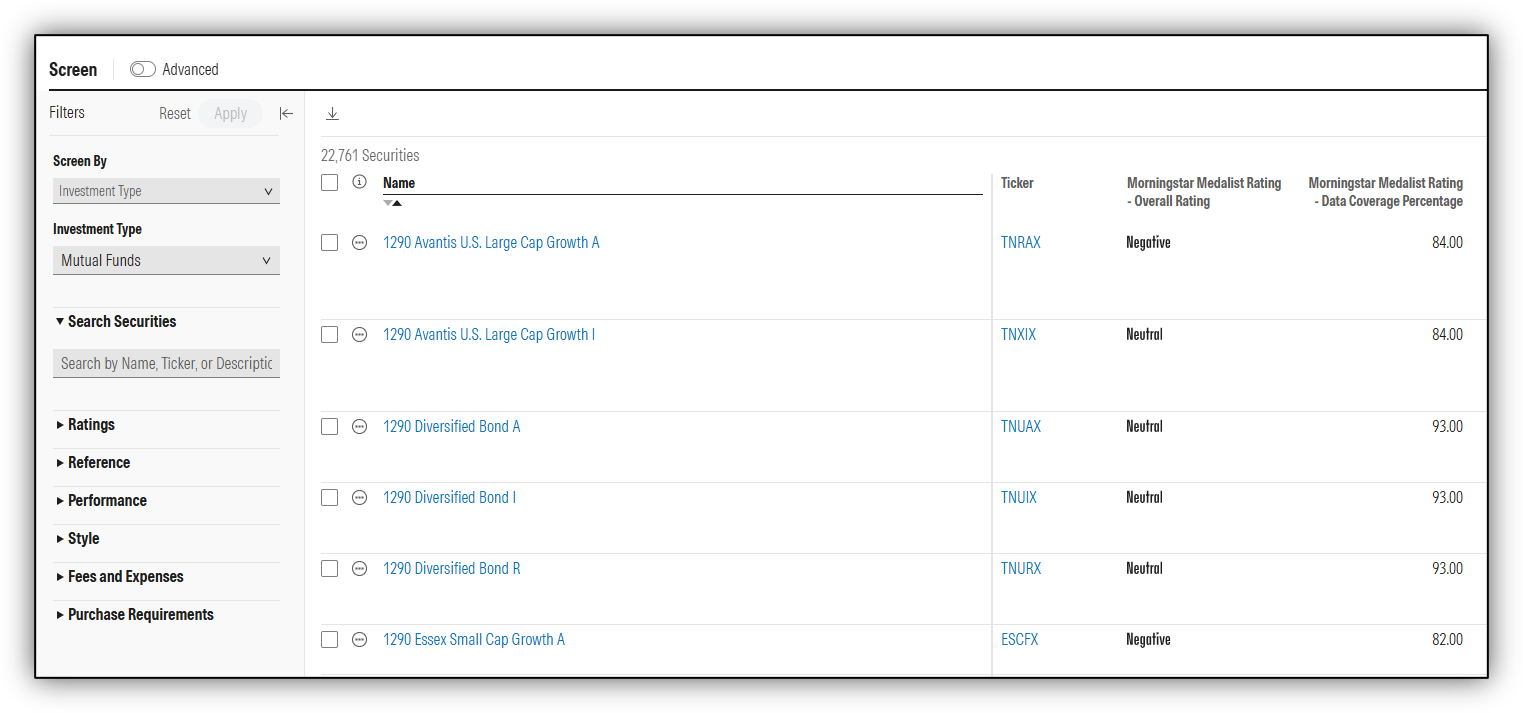Open the 1290 Avantis U.S. Large Cap Growth A link
This screenshot has height=713, width=1523.
coord(491,243)
